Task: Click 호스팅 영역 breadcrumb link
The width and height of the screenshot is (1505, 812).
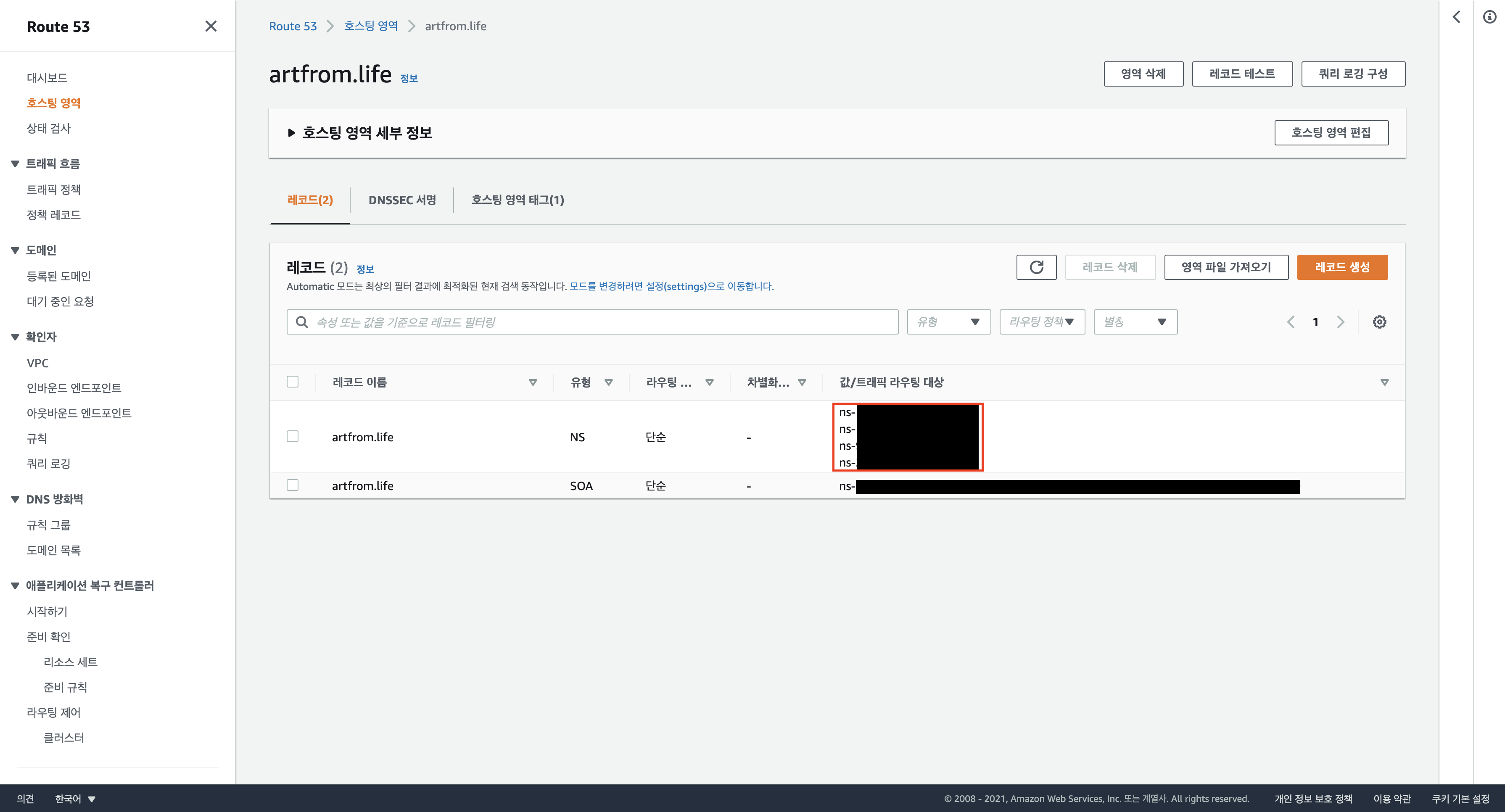Action: [370, 26]
